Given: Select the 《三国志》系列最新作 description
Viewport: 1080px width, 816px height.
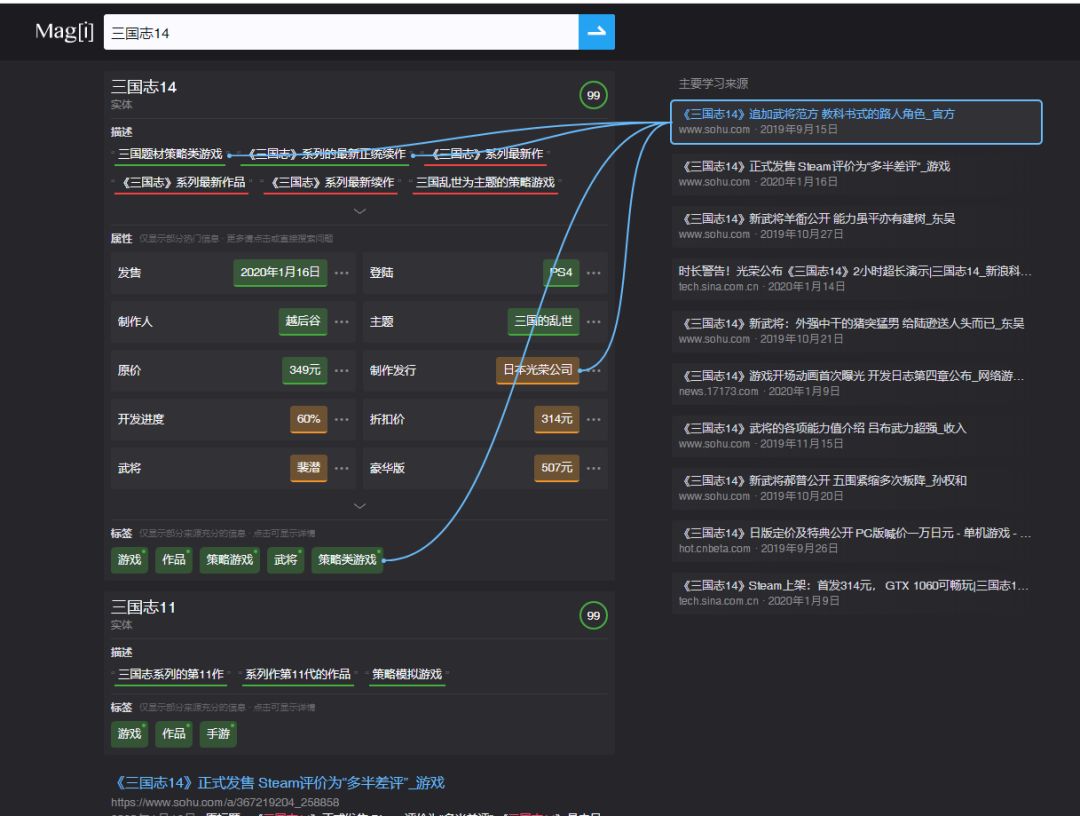Looking at the screenshot, I should click(x=486, y=154).
